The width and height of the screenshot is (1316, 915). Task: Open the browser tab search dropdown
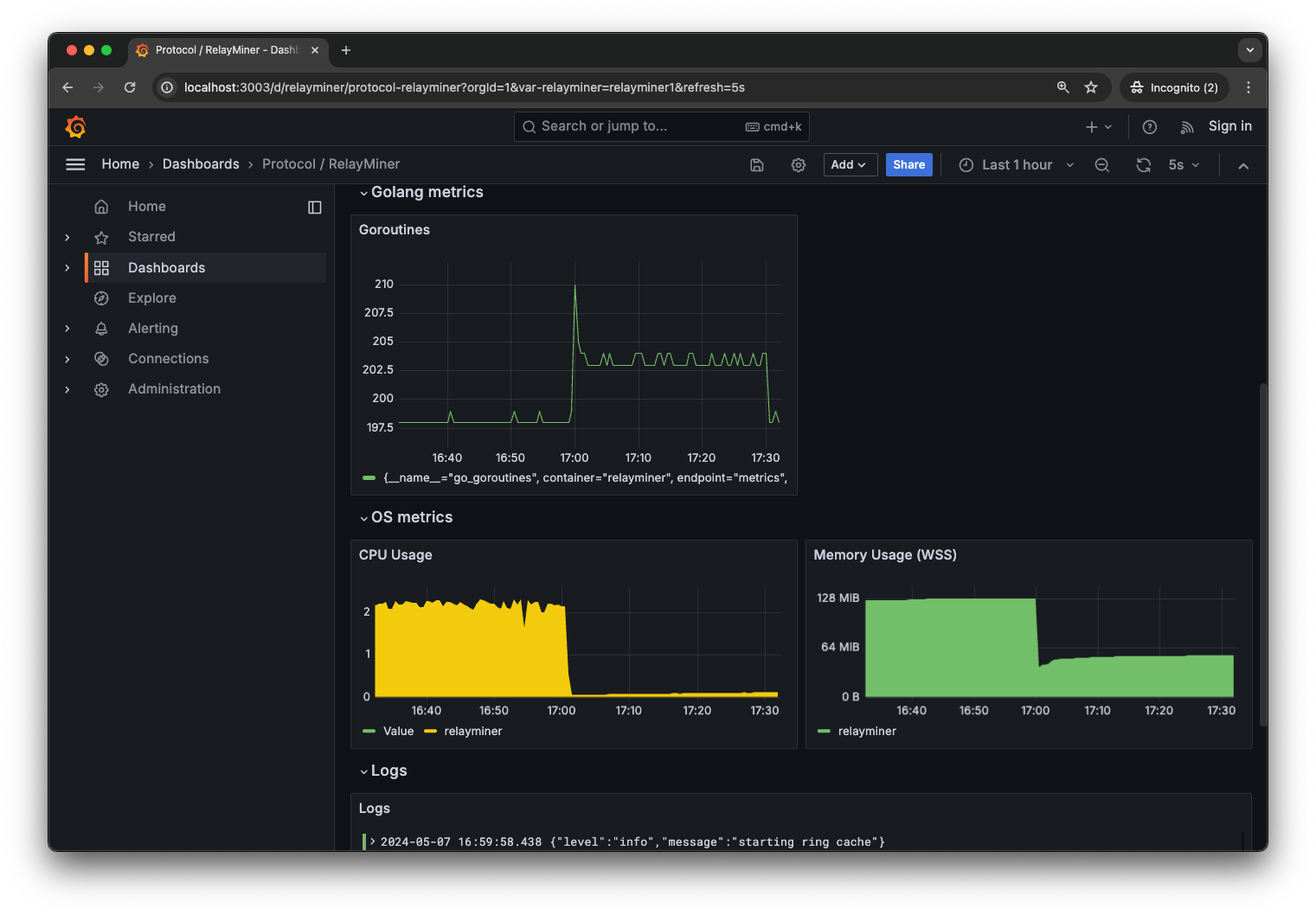pos(1249,50)
